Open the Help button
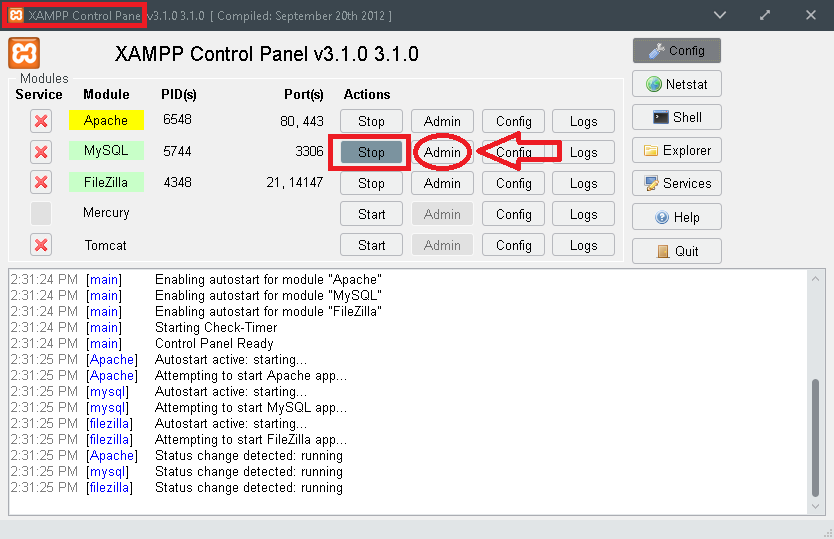Image resolution: width=834 pixels, height=539 pixels. [677, 217]
